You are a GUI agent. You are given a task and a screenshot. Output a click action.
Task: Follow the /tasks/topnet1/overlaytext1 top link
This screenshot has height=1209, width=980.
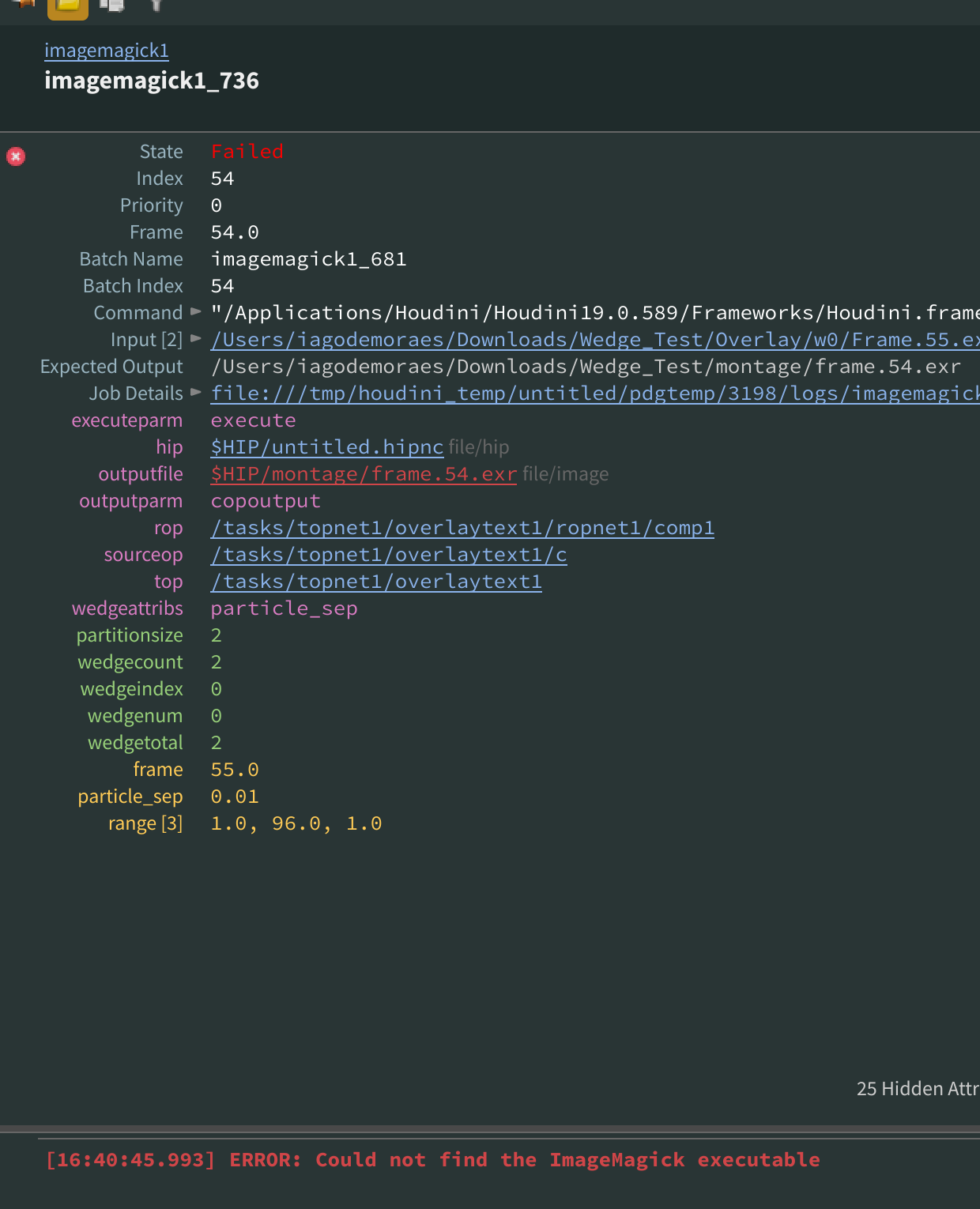pyautogui.click(x=376, y=582)
